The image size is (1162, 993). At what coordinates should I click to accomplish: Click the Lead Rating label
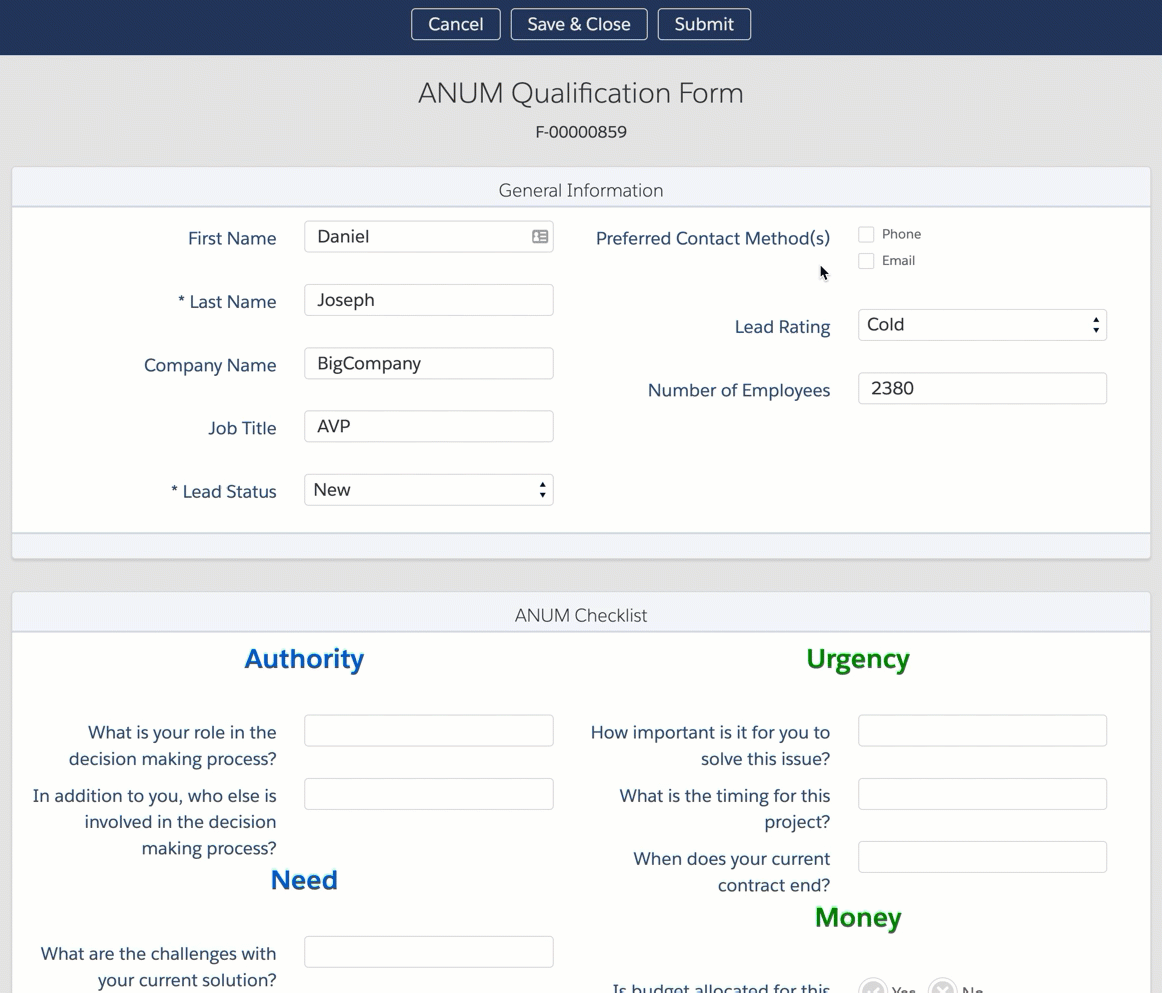[783, 327]
